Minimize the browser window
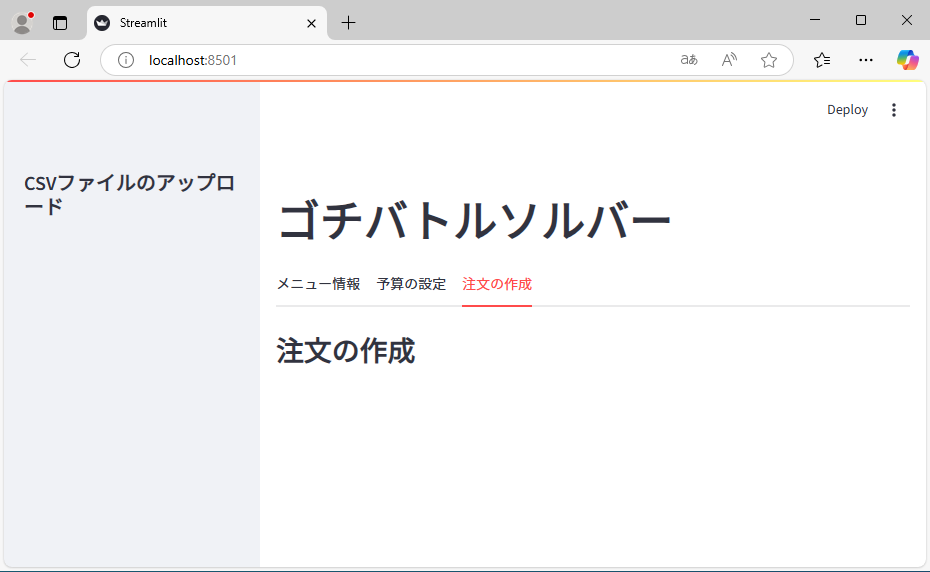The image size is (930, 572). pos(815,20)
